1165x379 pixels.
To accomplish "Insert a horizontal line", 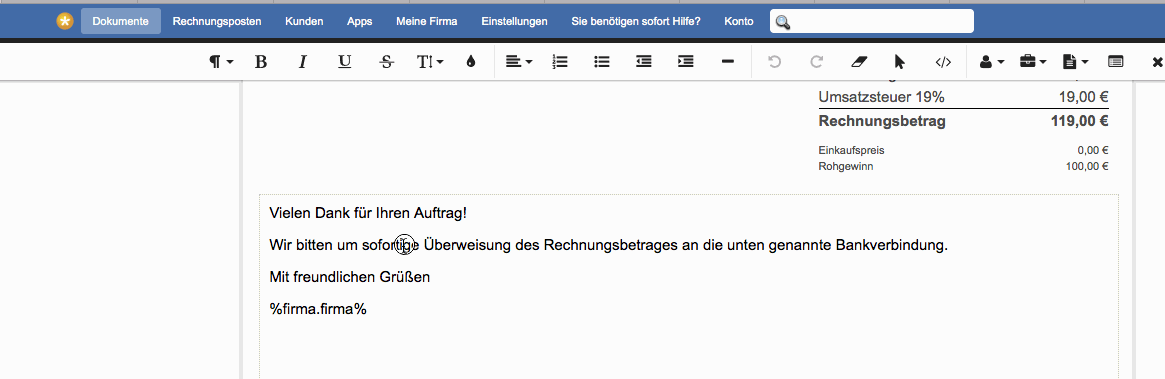I will pos(728,62).
